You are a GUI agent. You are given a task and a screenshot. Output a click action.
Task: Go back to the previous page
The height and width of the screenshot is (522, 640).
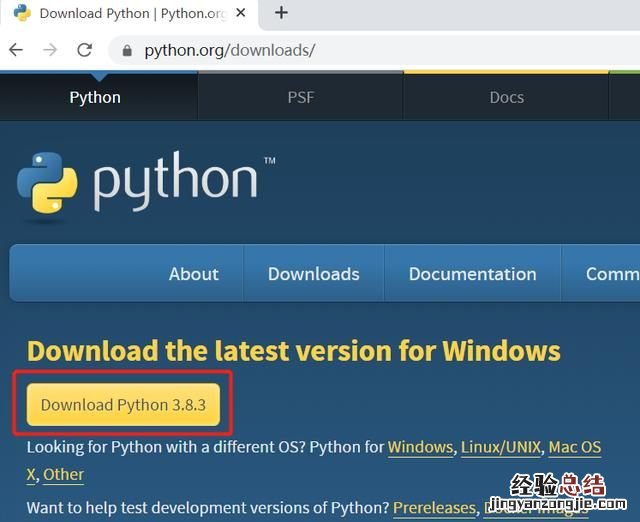[16, 50]
